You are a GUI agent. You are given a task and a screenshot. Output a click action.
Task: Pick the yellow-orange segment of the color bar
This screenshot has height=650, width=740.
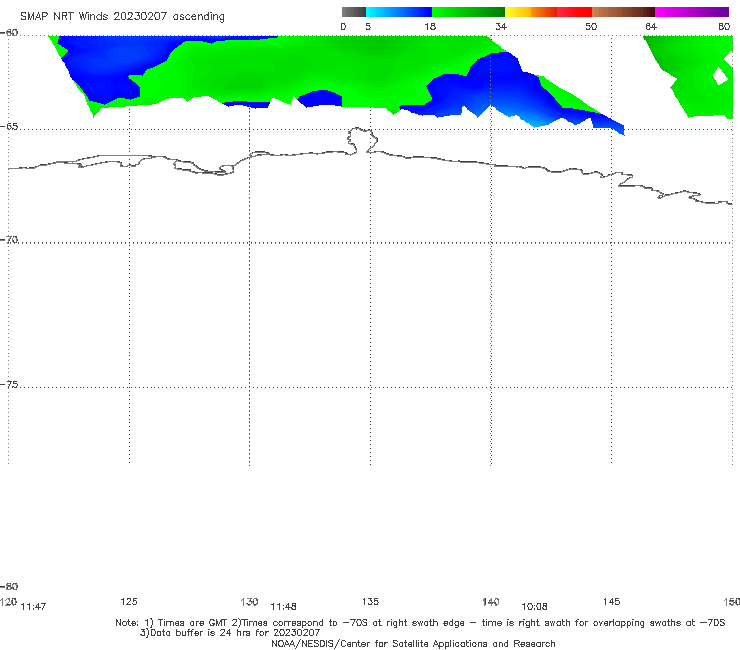click(531, 12)
